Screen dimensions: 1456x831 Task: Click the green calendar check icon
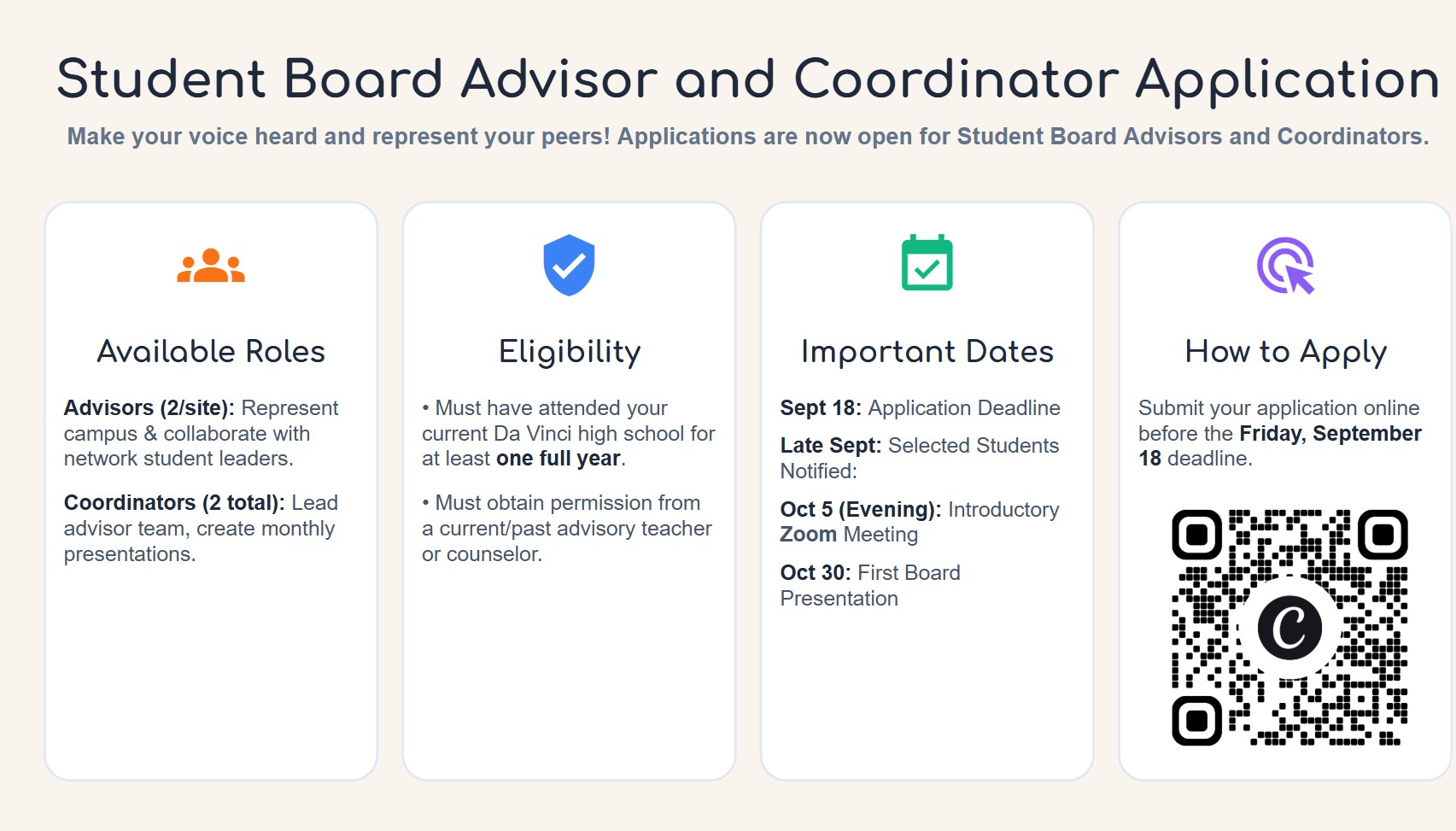927,263
